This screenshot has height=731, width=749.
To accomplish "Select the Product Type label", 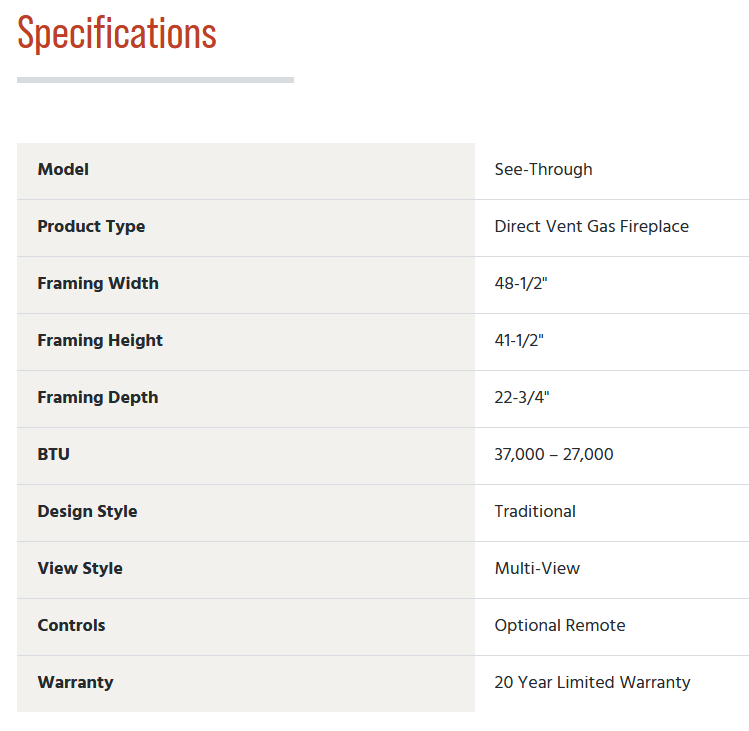I will pyautogui.click(x=91, y=226).
